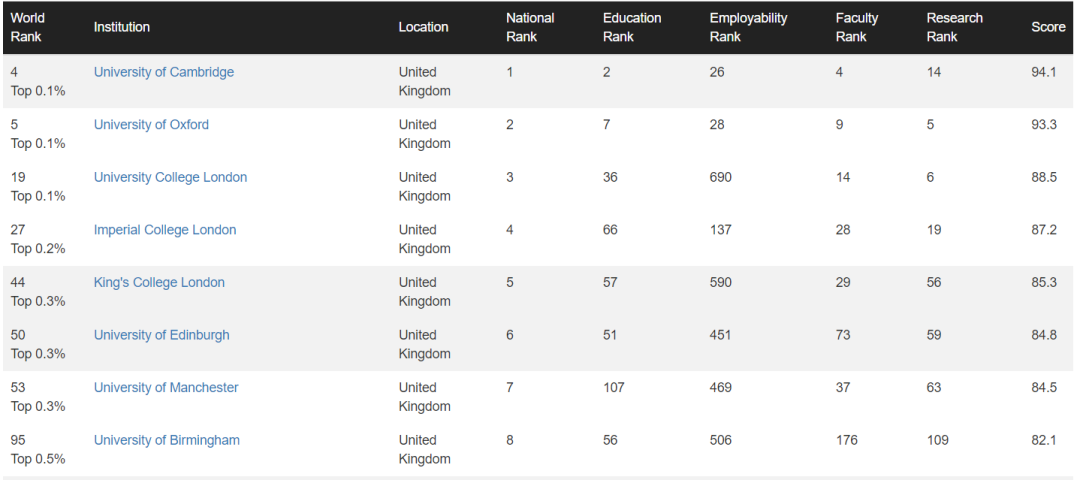Open the University of Birmingham link

coord(167,440)
